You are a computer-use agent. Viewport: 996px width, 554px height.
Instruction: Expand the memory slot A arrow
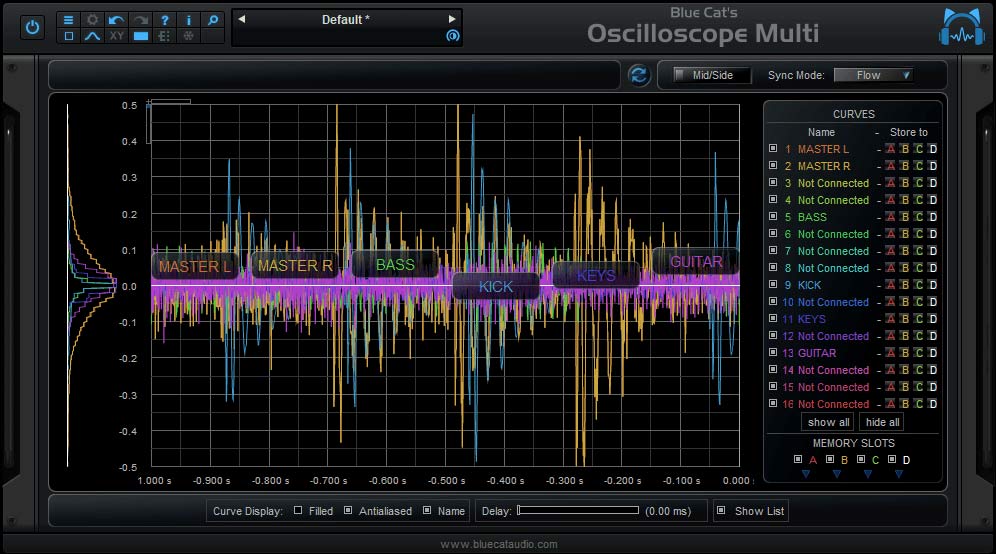click(805, 475)
